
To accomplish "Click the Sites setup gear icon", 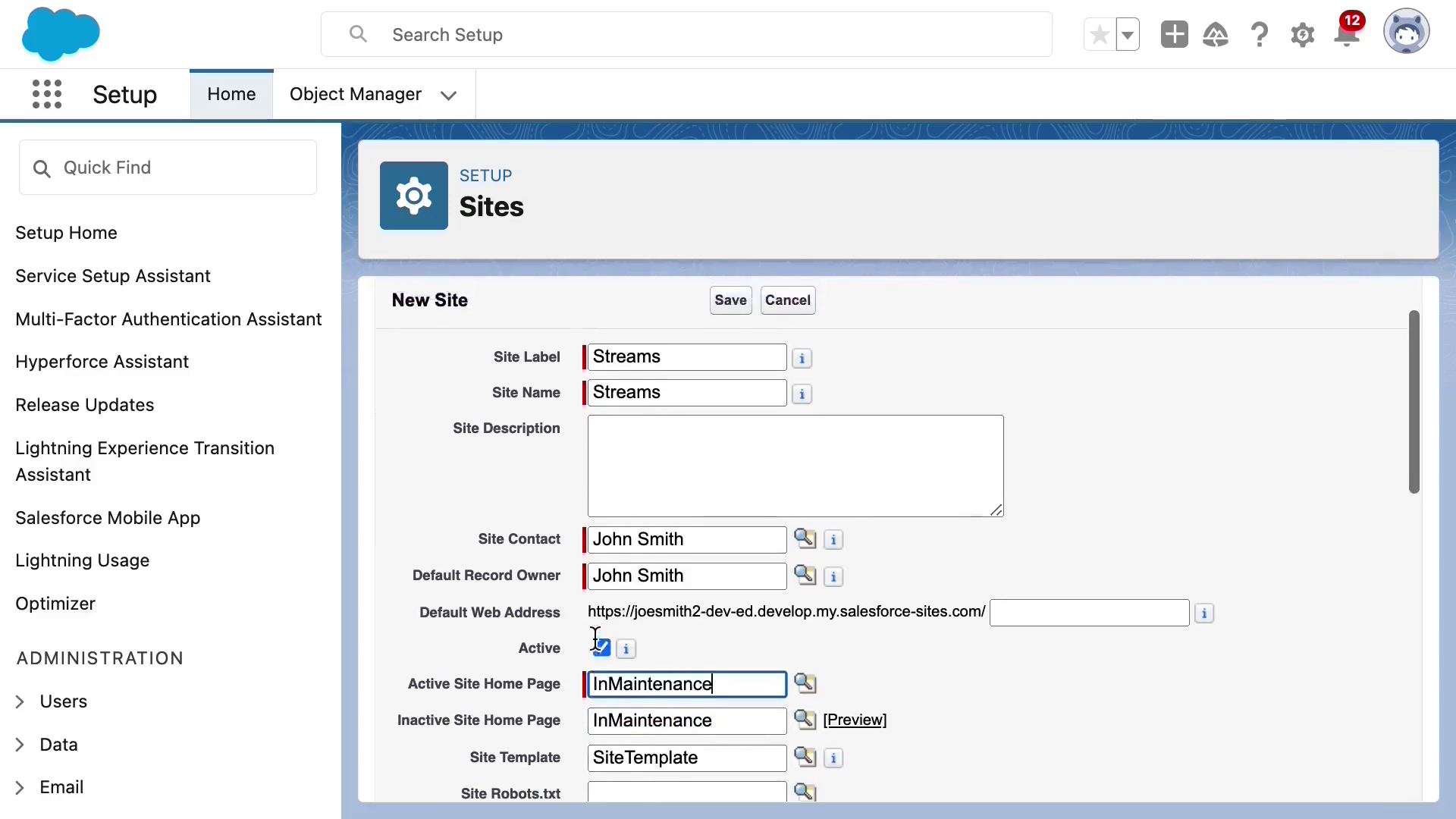I will point(414,196).
